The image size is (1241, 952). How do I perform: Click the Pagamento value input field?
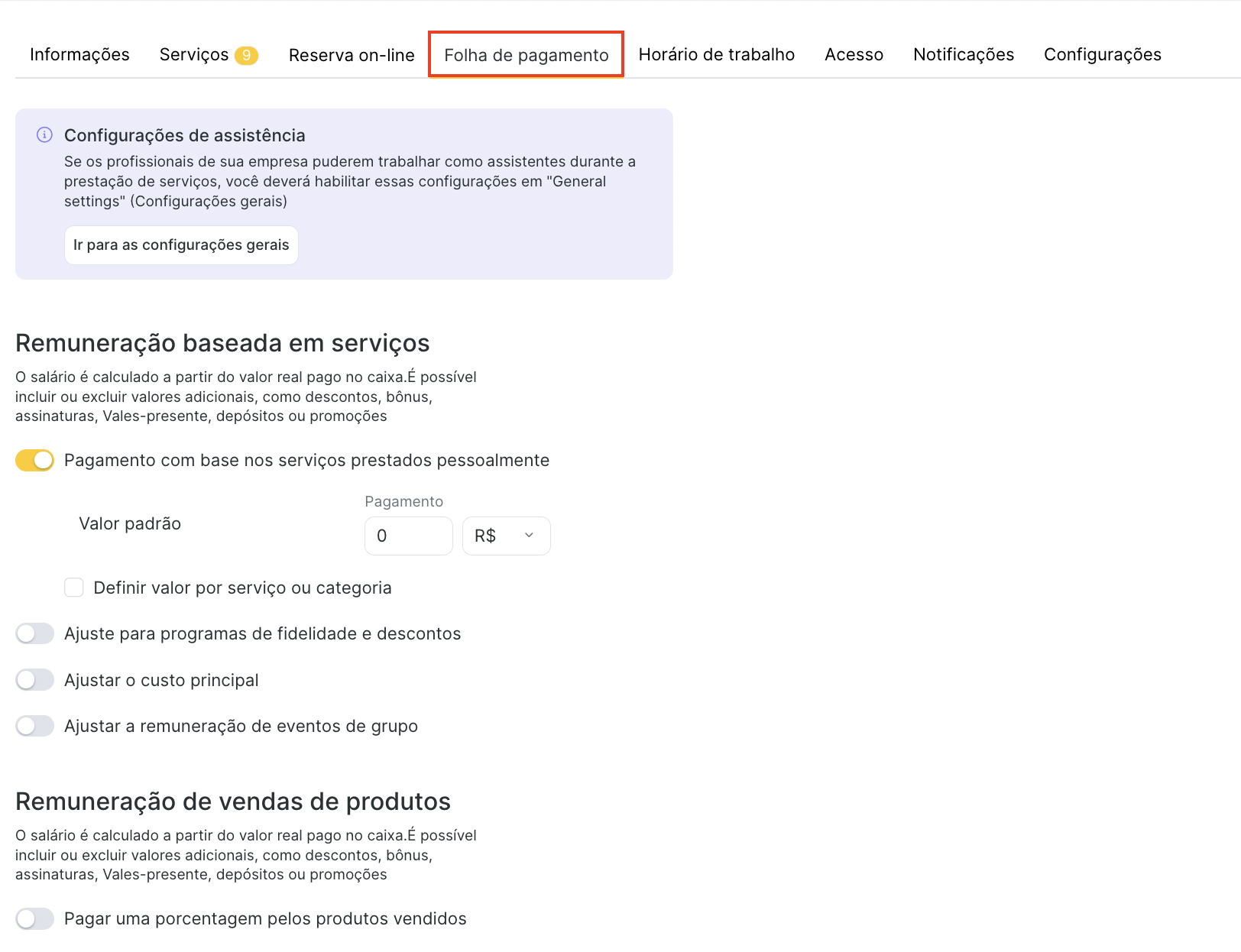[408, 536]
